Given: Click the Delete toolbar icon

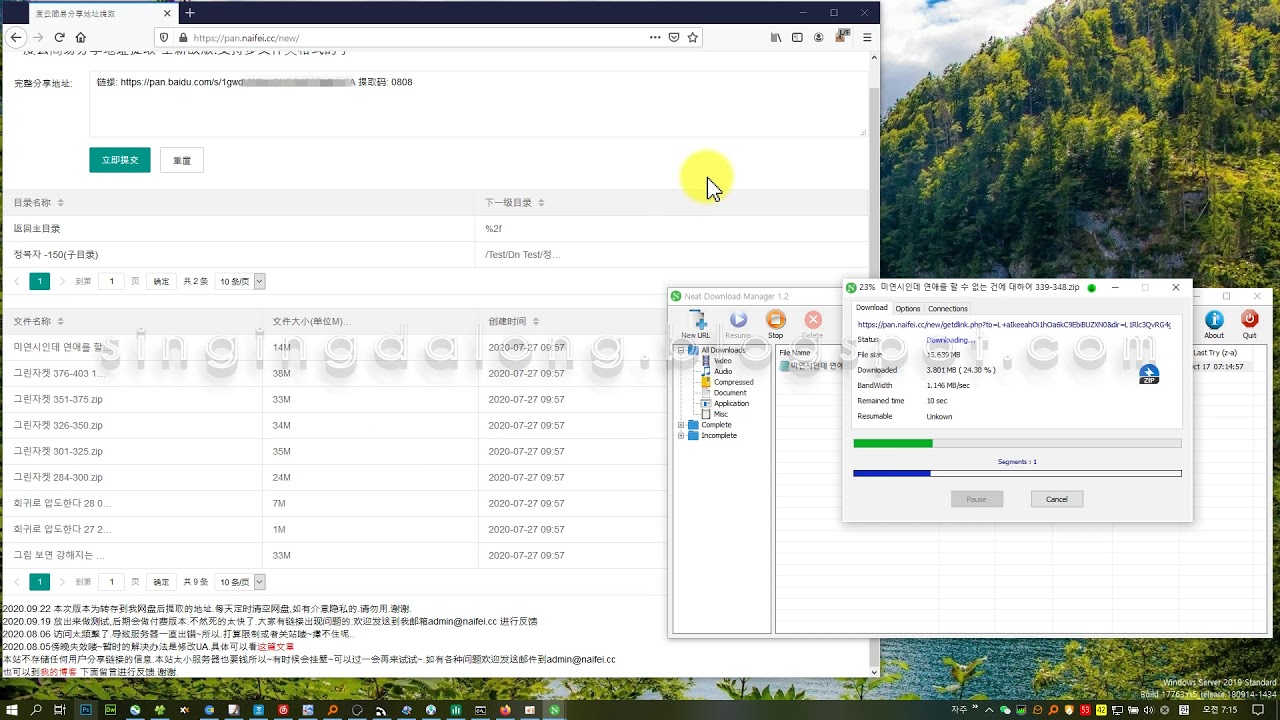Looking at the screenshot, I should point(813,324).
